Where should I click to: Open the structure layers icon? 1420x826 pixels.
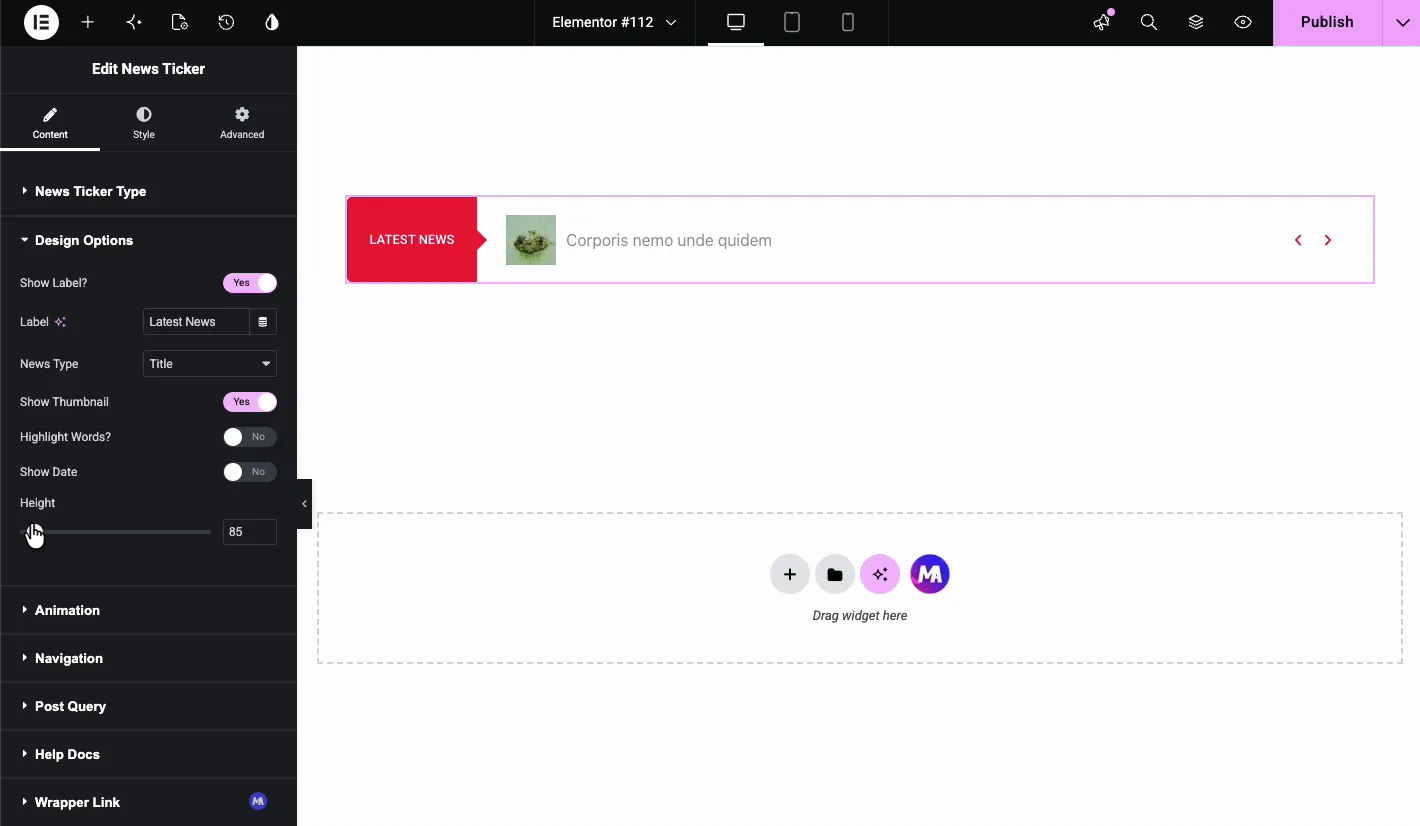[x=1196, y=22]
